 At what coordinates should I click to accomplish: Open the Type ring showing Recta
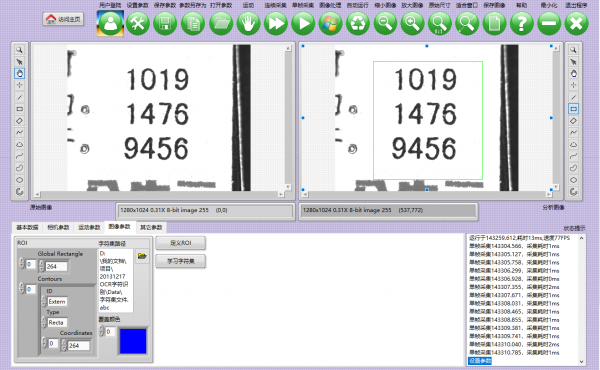(57, 323)
